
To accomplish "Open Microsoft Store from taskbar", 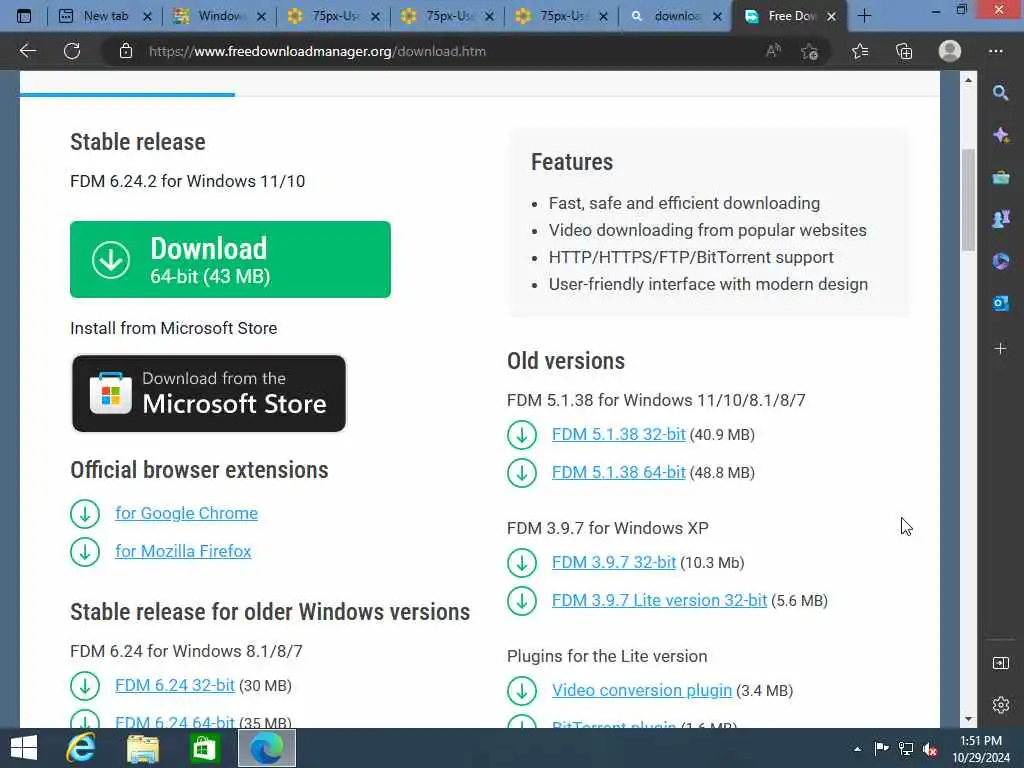I will coord(204,748).
